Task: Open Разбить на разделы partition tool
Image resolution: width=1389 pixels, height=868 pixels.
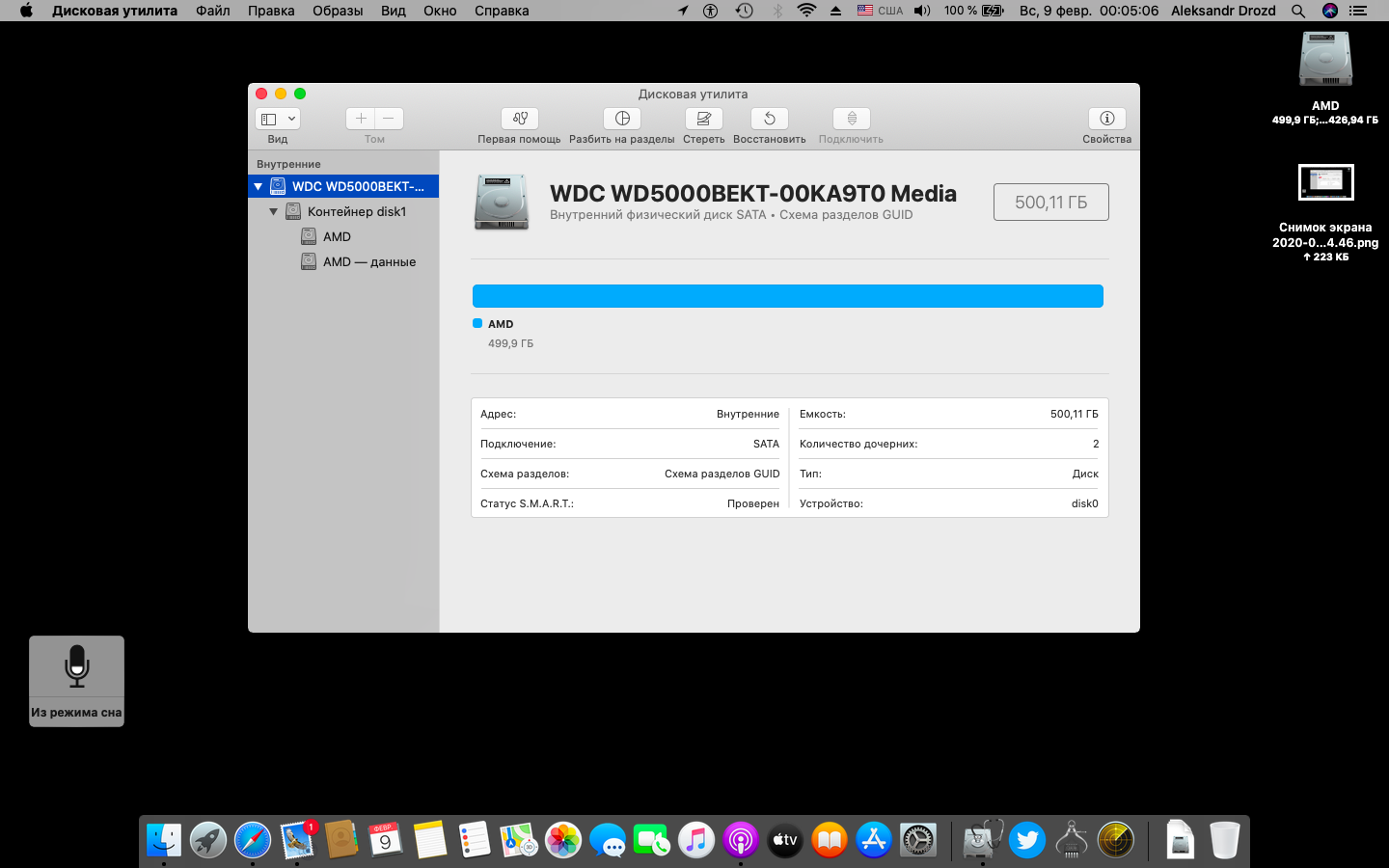Action: point(622,119)
